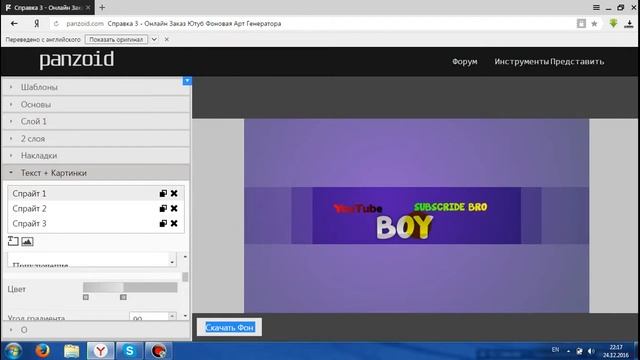
Task: Open the translation options dropdown arrow
Action: tap(154, 40)
